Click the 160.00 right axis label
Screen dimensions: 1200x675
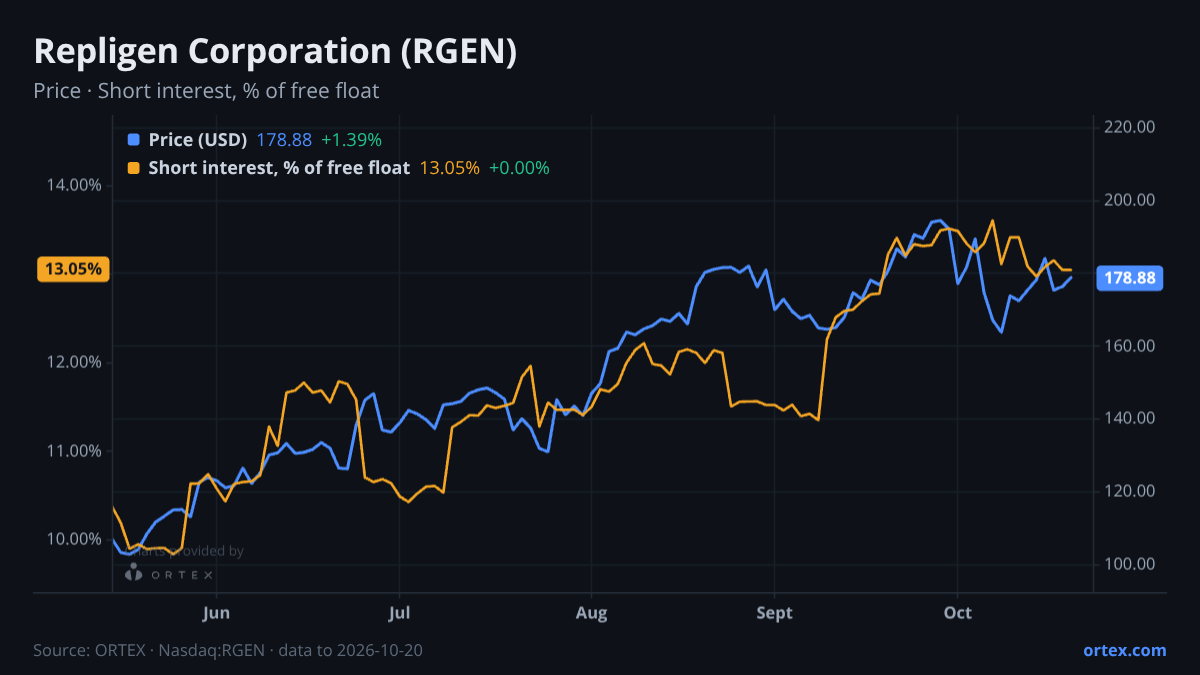point(1132,346)
